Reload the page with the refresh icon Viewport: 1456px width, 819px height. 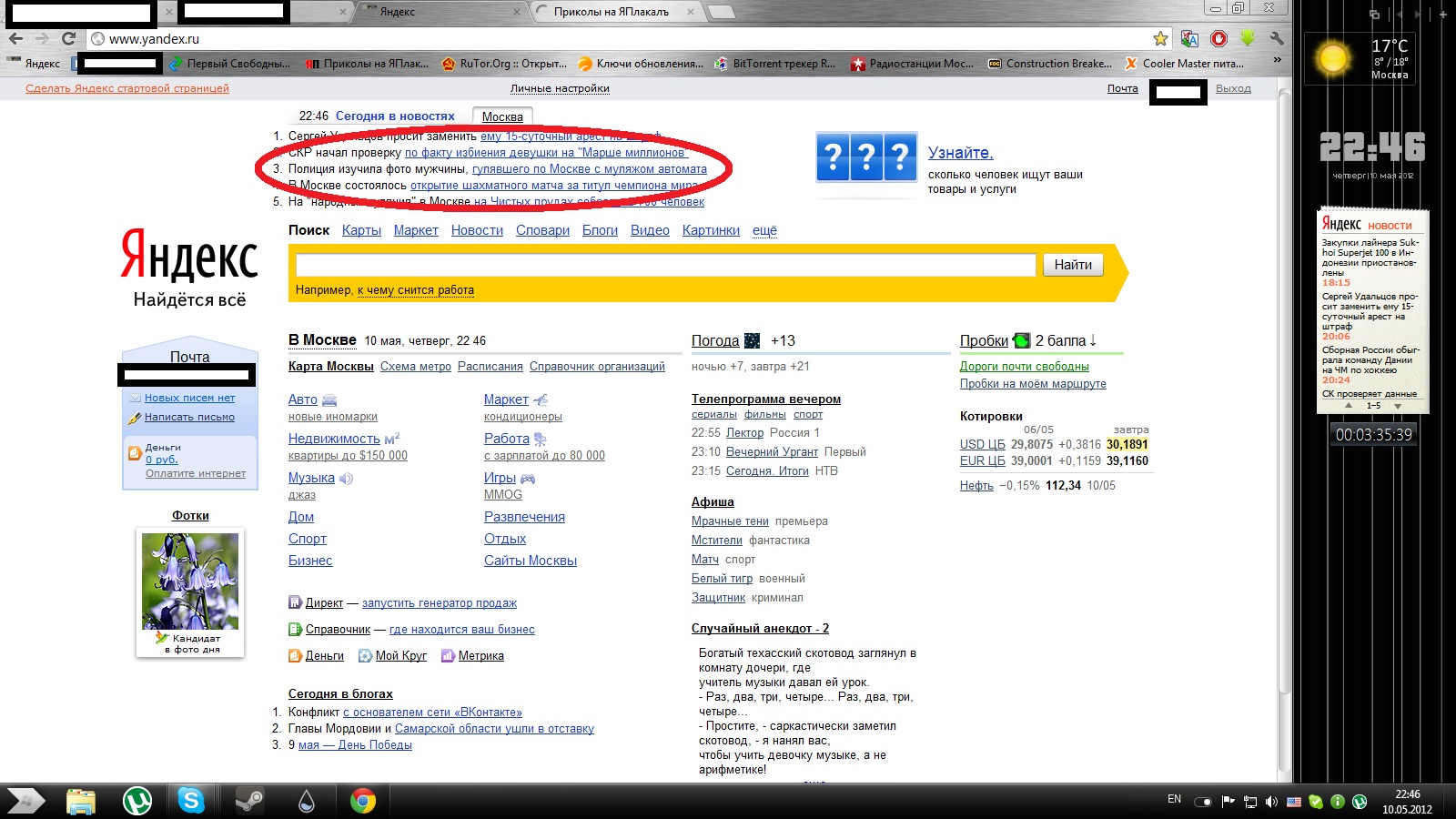coord(68,38)
